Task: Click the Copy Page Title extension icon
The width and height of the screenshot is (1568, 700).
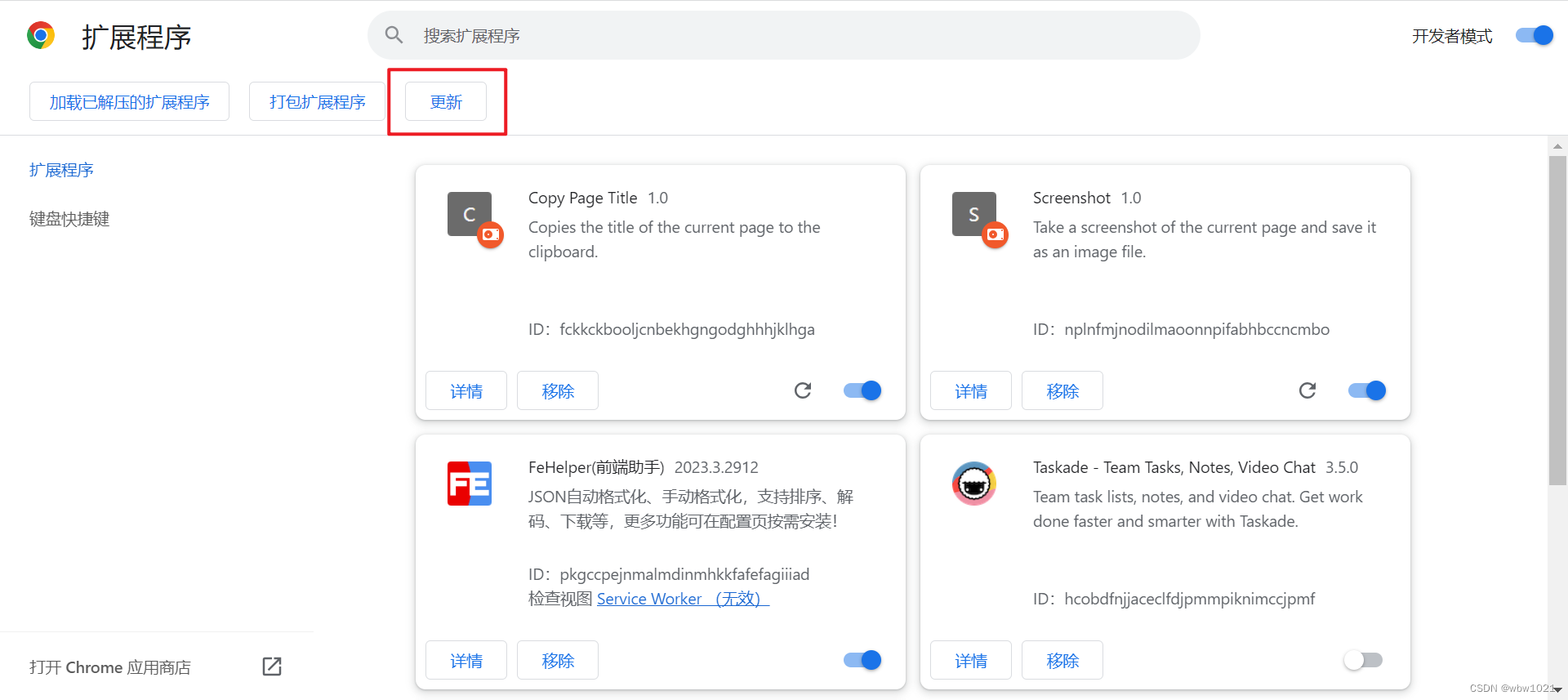Action: coord(470,214)
